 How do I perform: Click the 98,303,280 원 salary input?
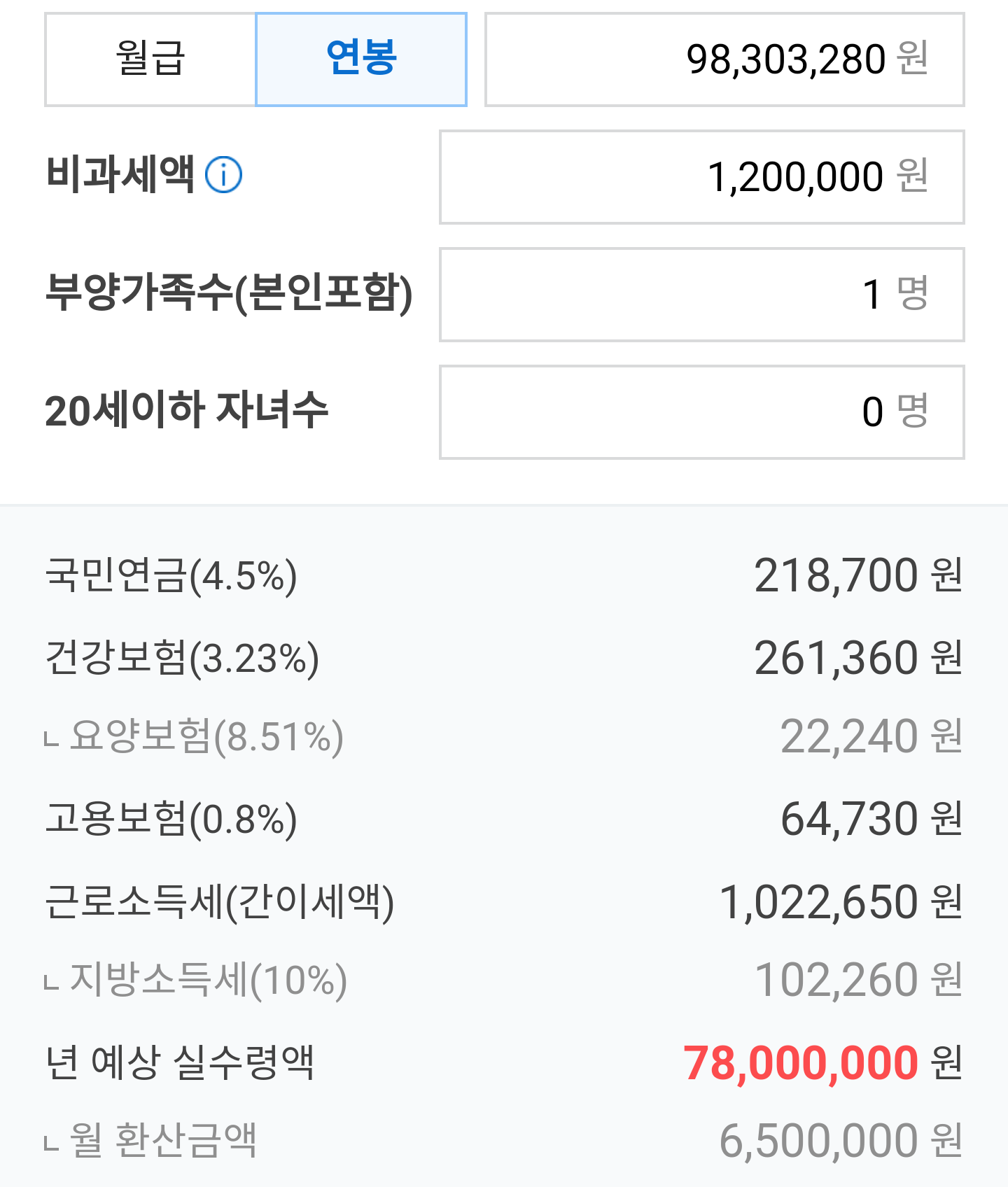[x=724, y=59]
